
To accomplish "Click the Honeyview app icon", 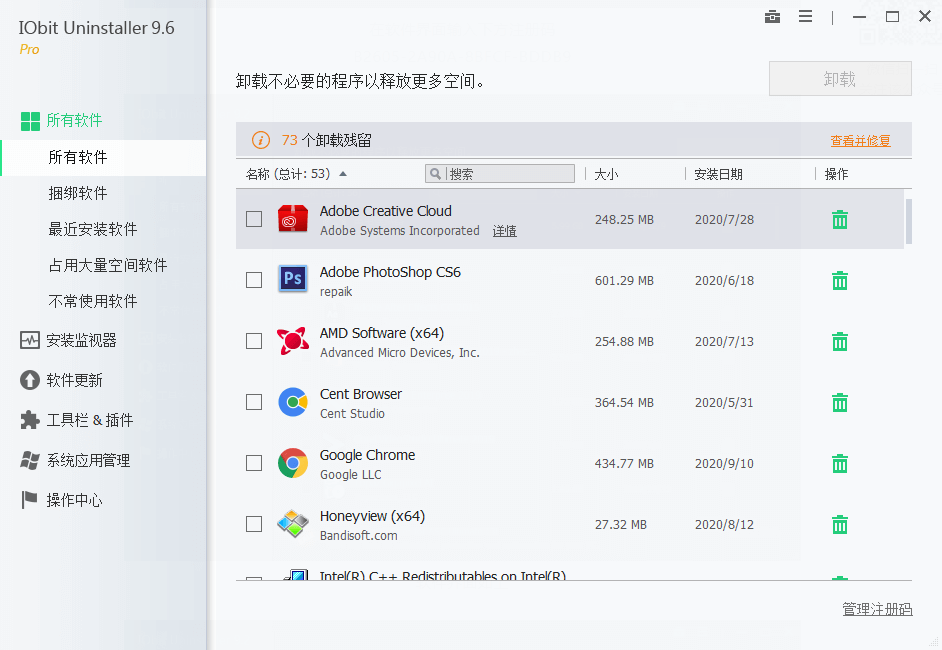I will [293, 524].
